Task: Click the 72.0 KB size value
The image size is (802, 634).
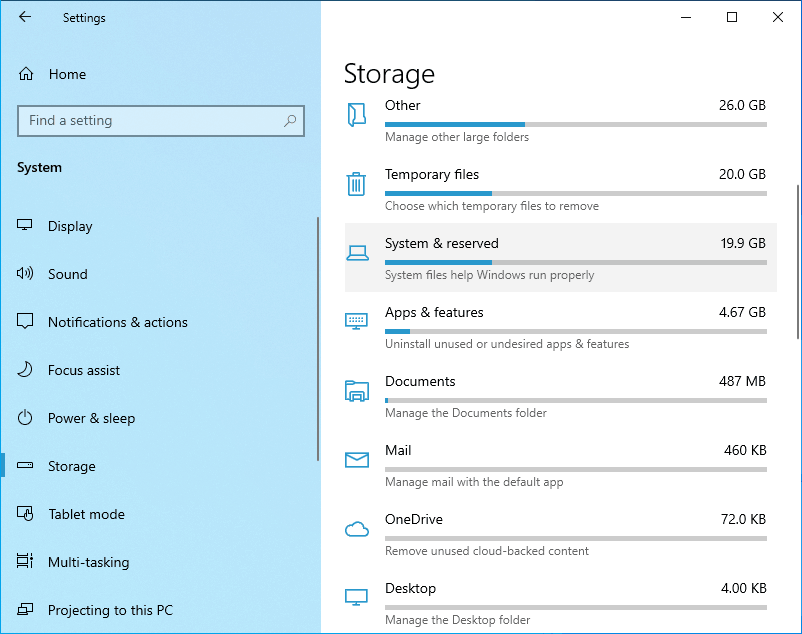Action: coord(743,519)
